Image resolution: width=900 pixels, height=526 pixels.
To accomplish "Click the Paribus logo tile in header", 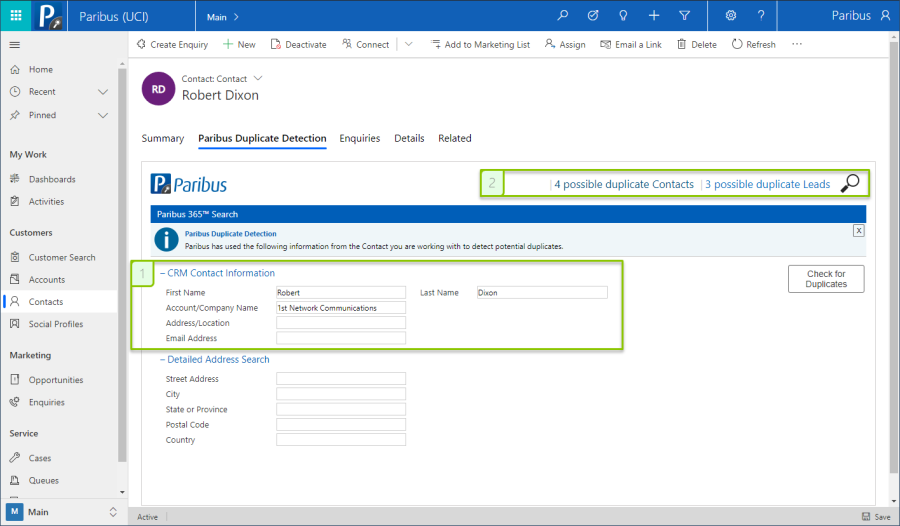I will (x=49, y=16).
